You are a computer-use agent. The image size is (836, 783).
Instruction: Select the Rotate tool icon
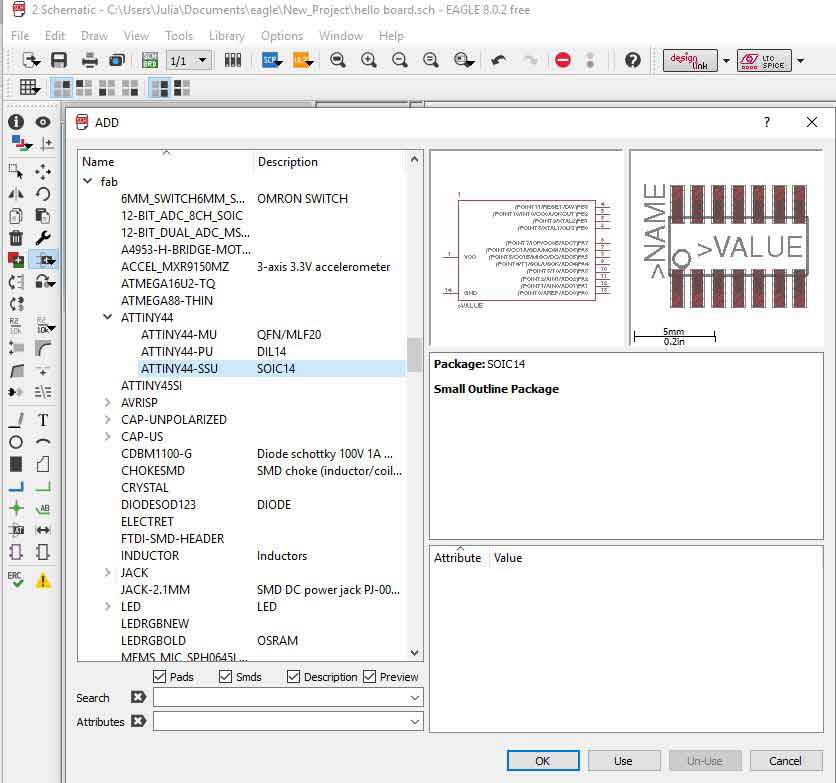[43, 193]
